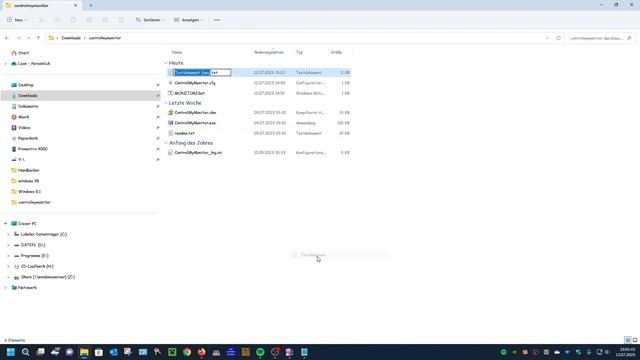Switch to large icons view in status bar
The height and width of the screenshot is (360, 640).
(635, 340)
